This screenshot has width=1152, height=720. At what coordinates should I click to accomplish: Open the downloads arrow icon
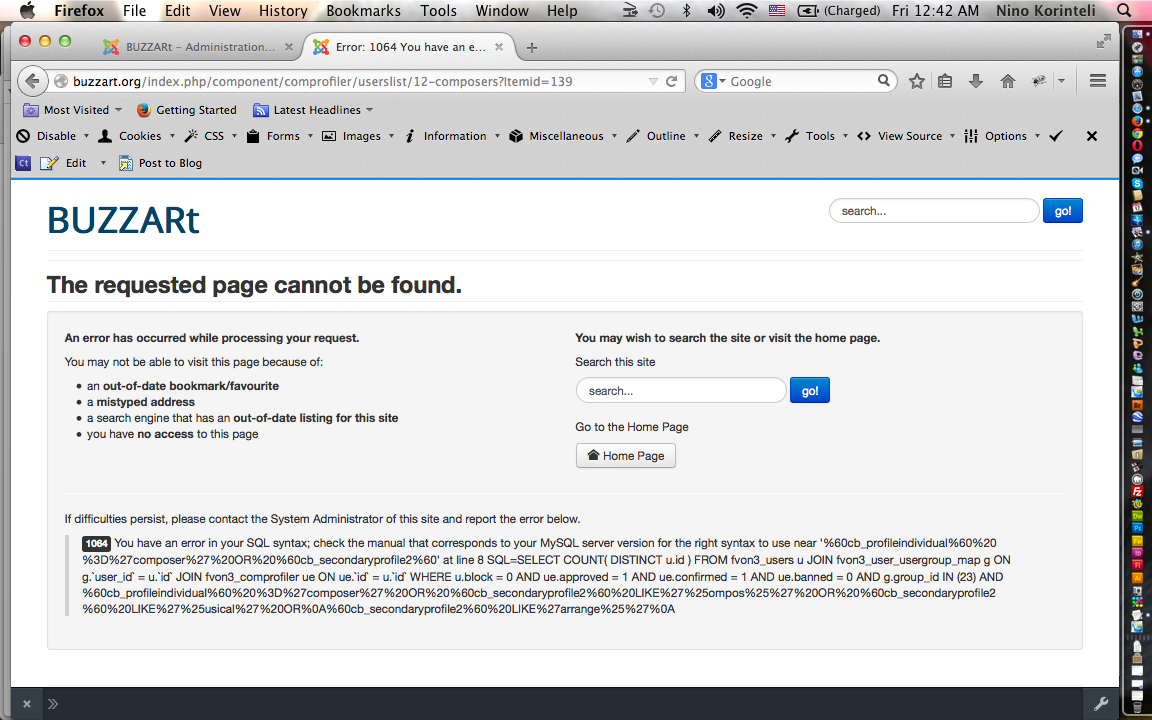click(976, 82)
